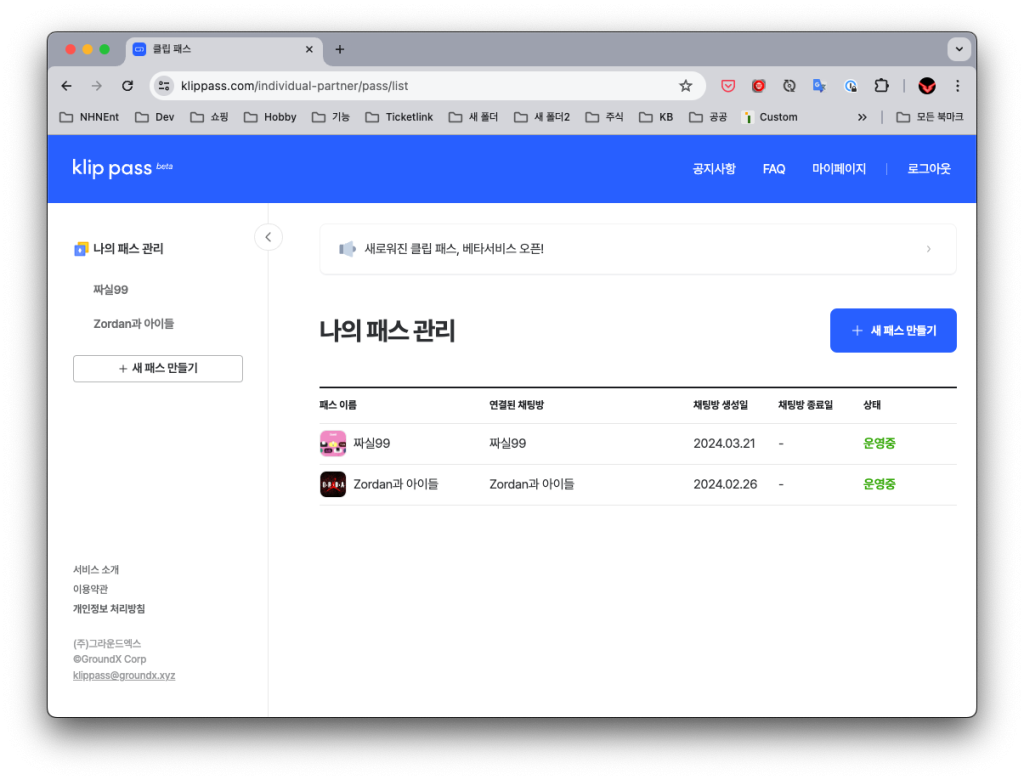Image resolution: width=1024 pixels, height=780 pixels.
Task: Open the Extensions puzzle icon
Action: (x=881, y=86)
